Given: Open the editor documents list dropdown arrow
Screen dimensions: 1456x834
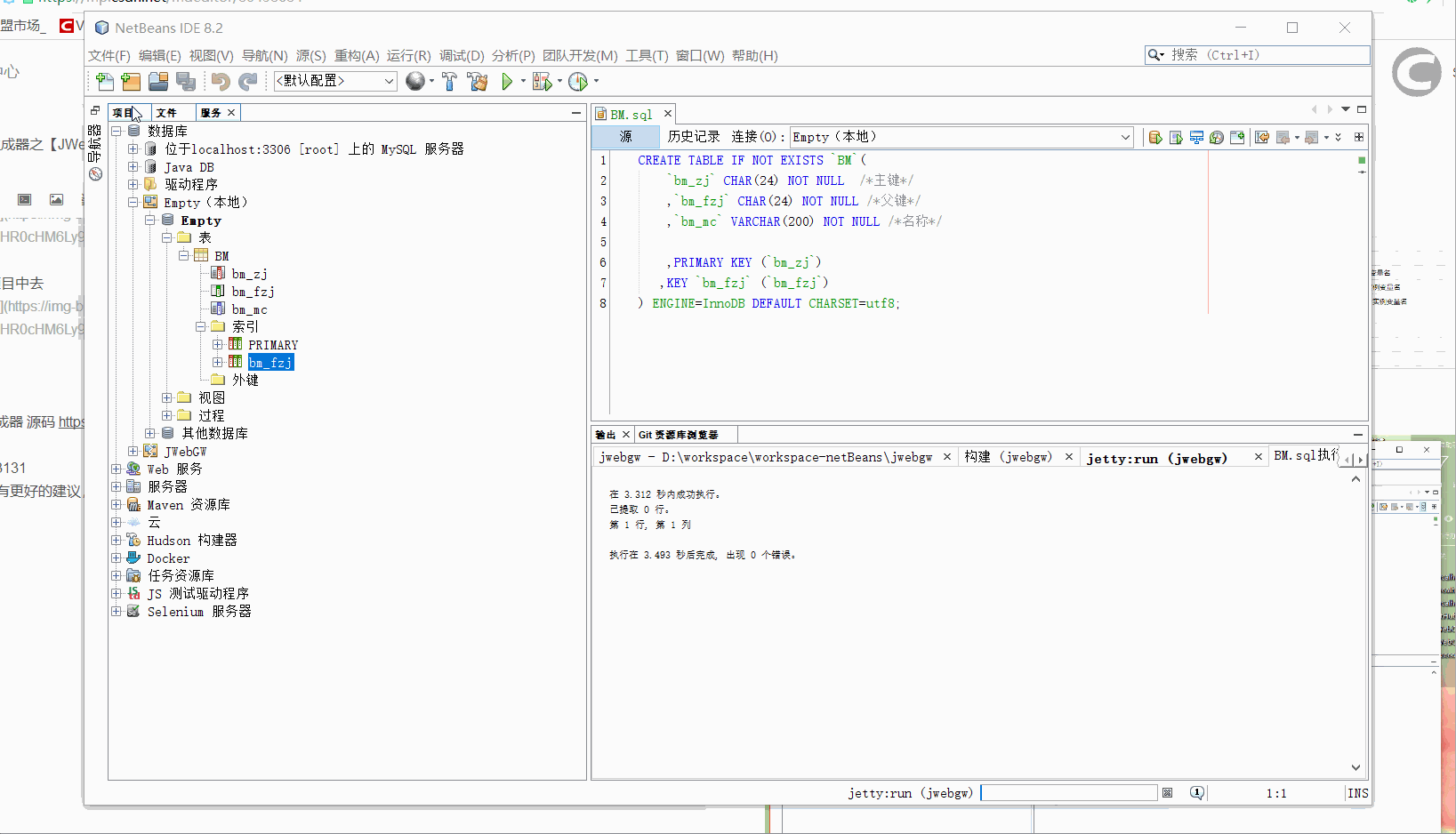Looking at the screenshot, I should point(1346,109).
